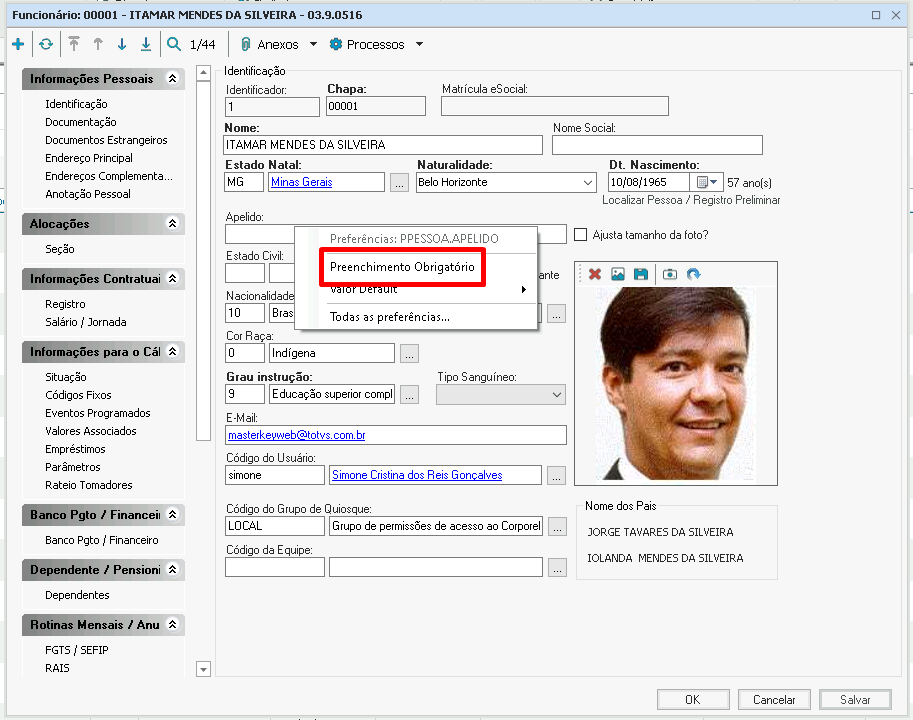
Task: Delete photo with red X icon
Action: pos(594,274)
